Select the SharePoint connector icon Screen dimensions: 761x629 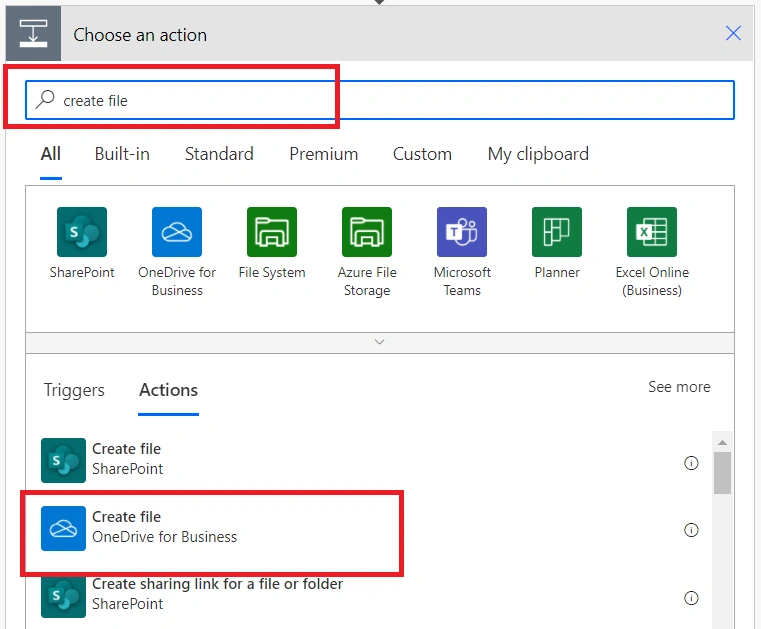pos(82,232)
